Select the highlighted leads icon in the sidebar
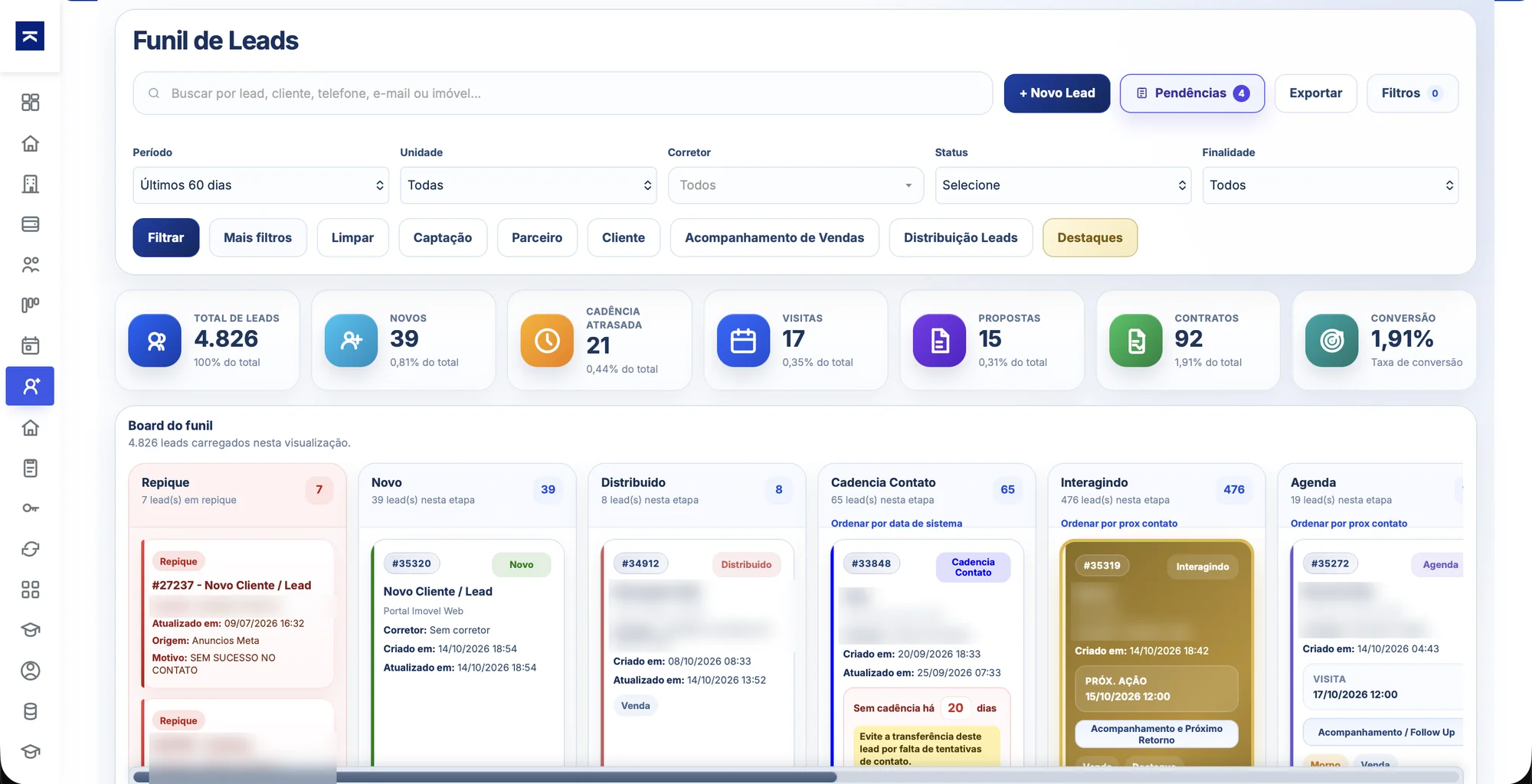This screenshot has width=1532, height=784. pyautogui.click(x=30, y=386)
